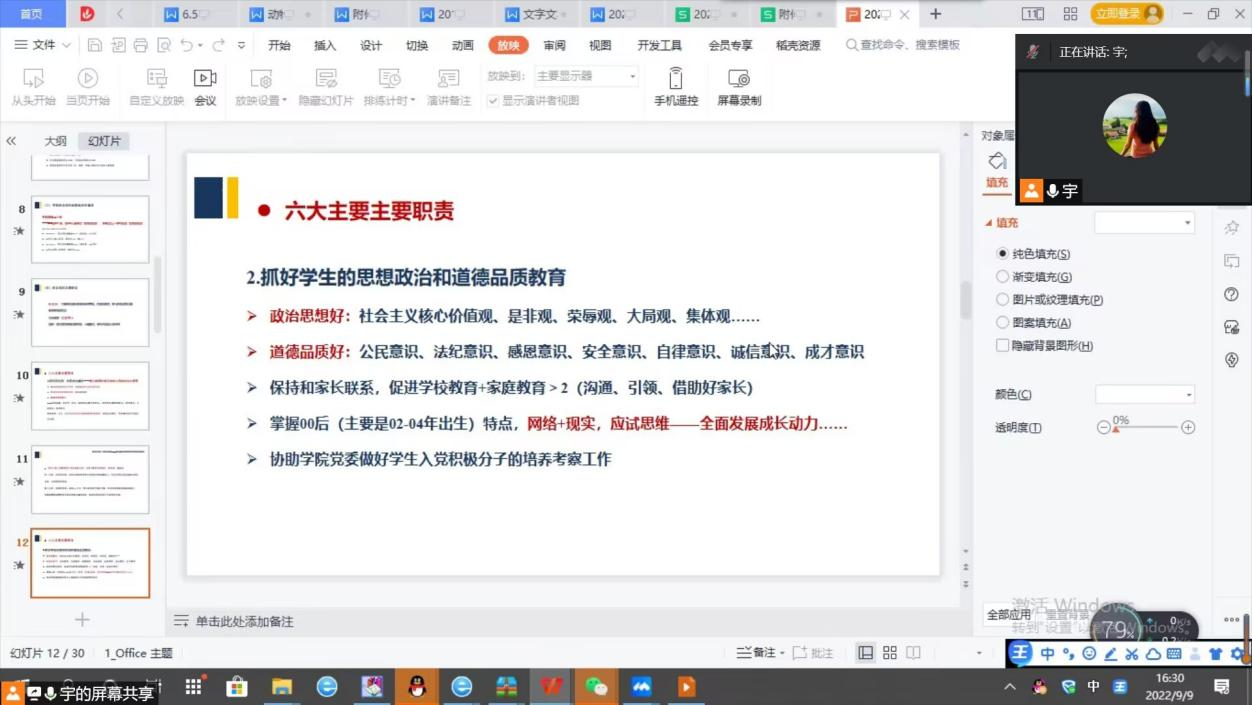Screen dimensions: 1252x705
Task: Click the 当页开始 play from current slide icon
Action: (88, 87)
